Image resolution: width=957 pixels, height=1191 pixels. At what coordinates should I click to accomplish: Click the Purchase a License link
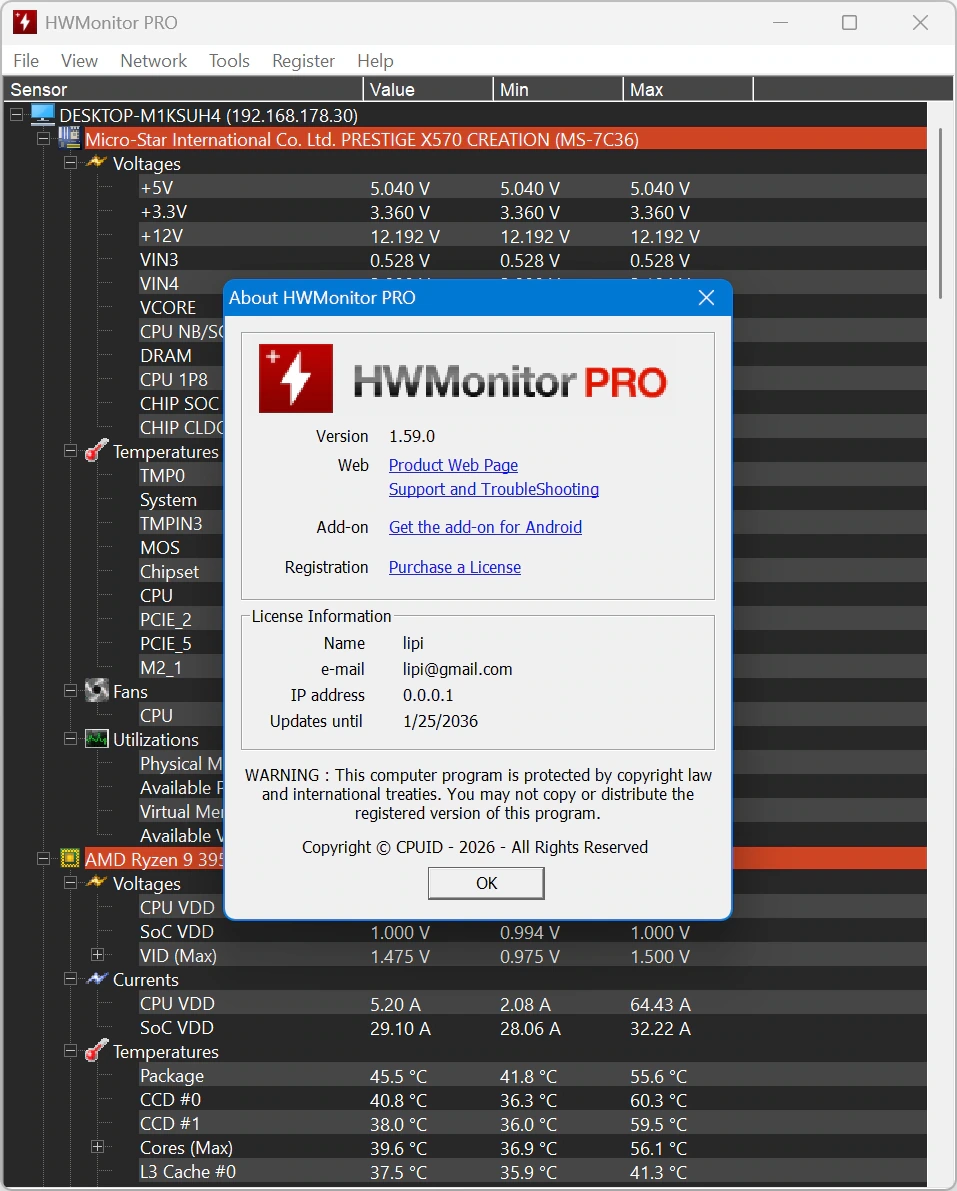tap(455, 567)
